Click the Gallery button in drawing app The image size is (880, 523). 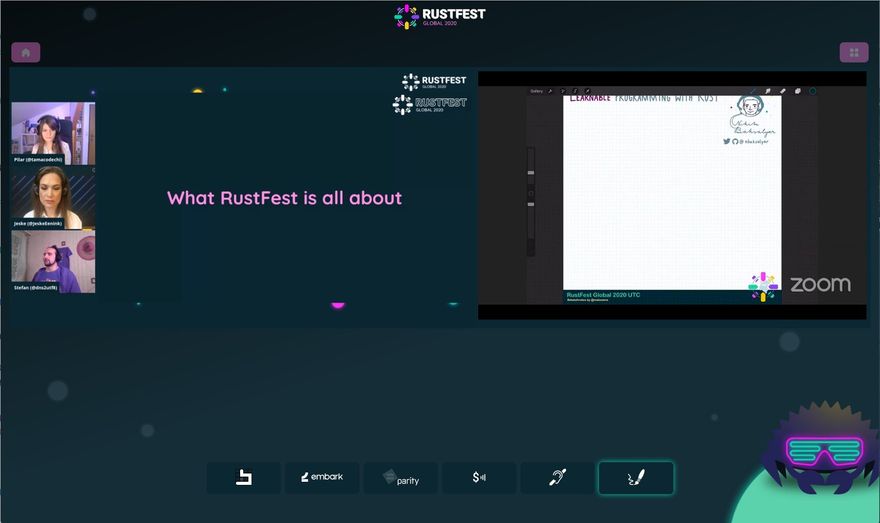pyautogui.click(x=536, y=91)
